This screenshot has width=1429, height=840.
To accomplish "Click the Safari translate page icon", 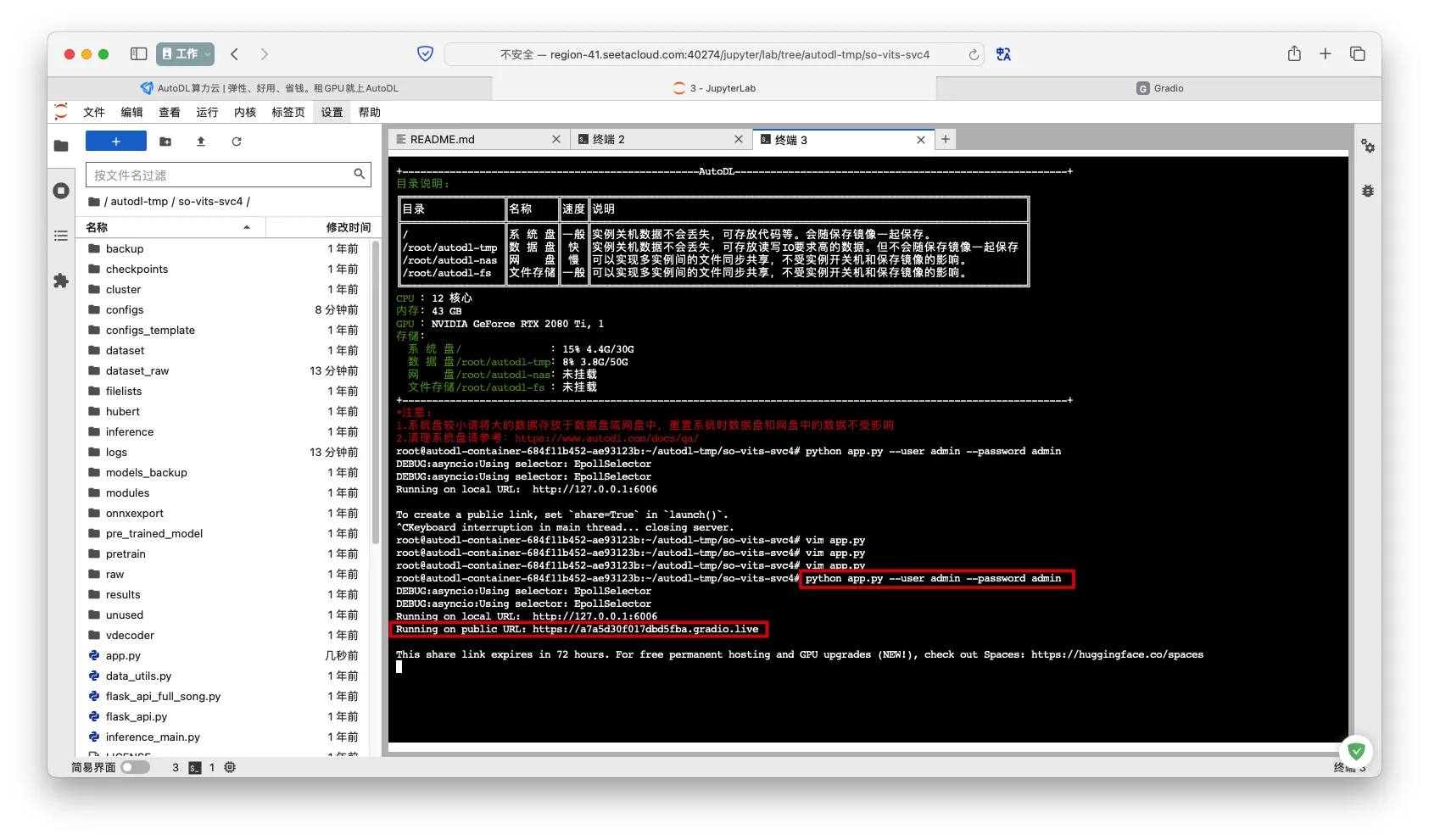I will 1003,54.
